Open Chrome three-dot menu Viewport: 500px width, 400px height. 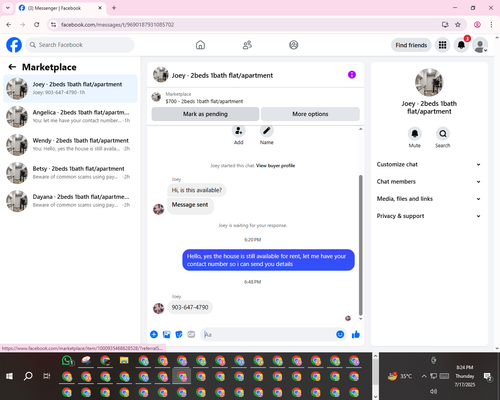(491, 25)
